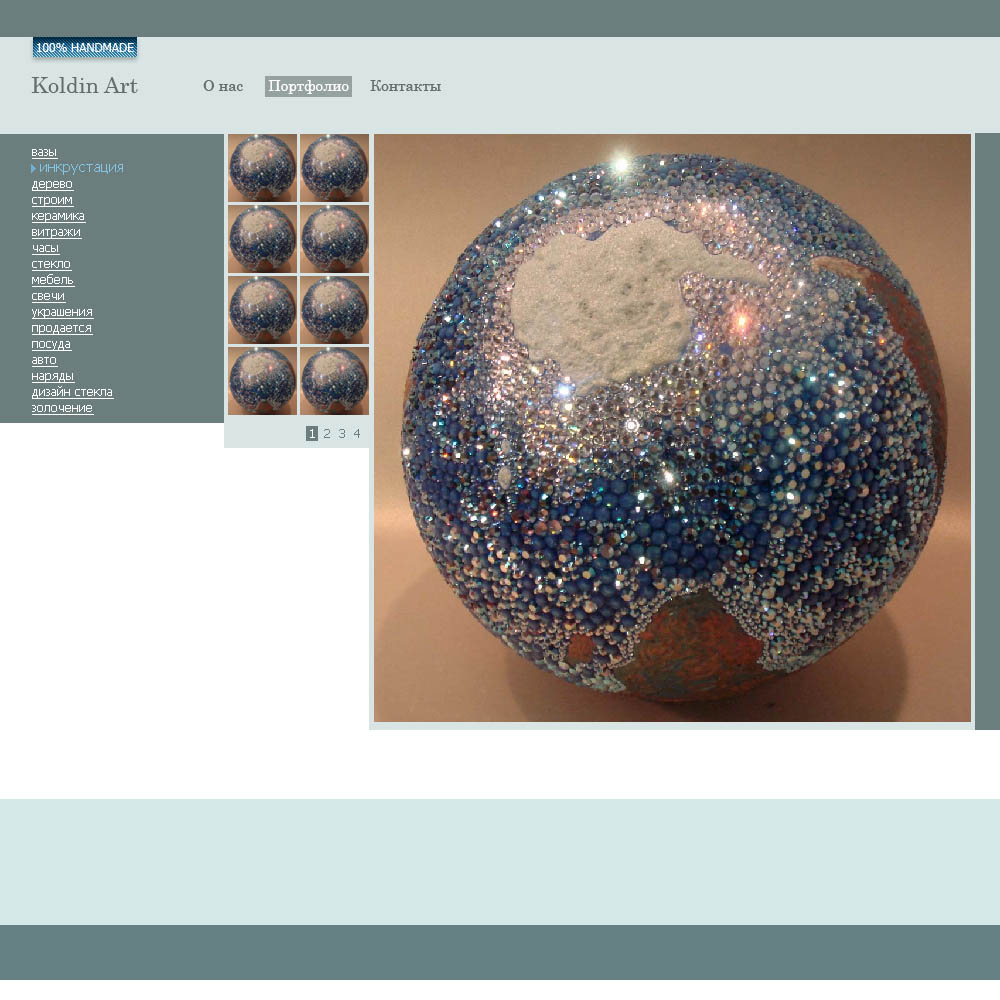Select the Портфолио menu tab

308,86
